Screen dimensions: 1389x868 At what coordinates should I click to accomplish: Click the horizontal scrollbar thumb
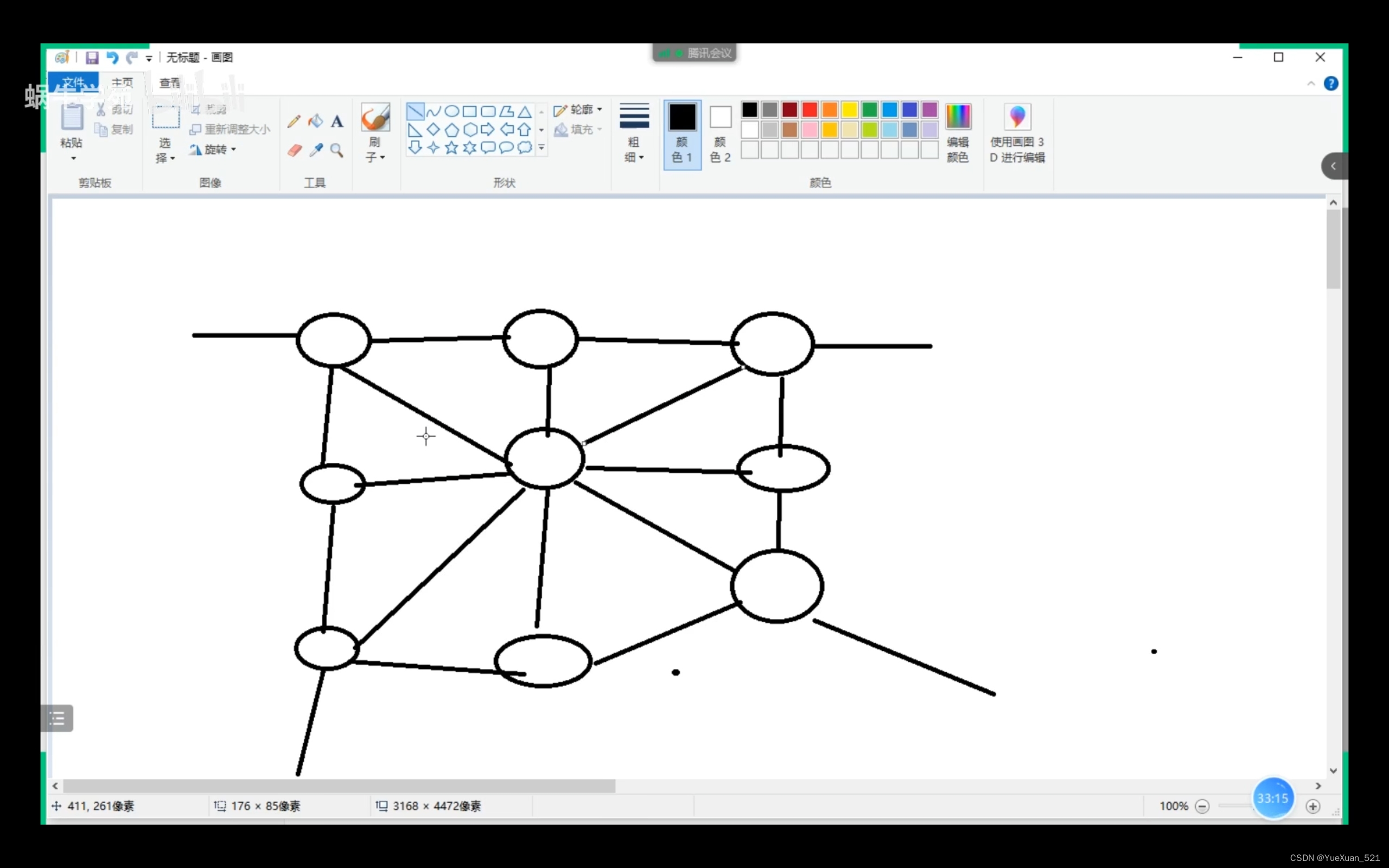339,786
